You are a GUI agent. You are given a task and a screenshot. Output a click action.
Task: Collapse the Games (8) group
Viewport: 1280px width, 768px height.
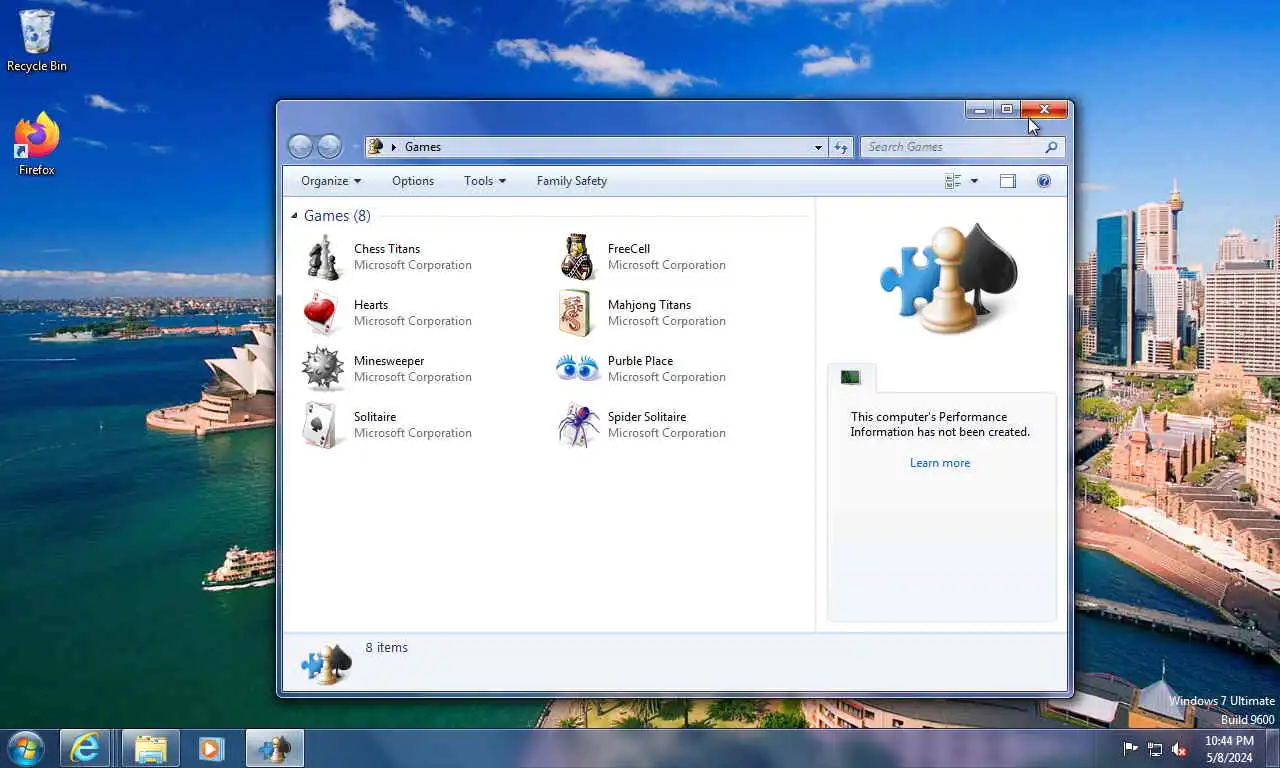click(294, 216)
